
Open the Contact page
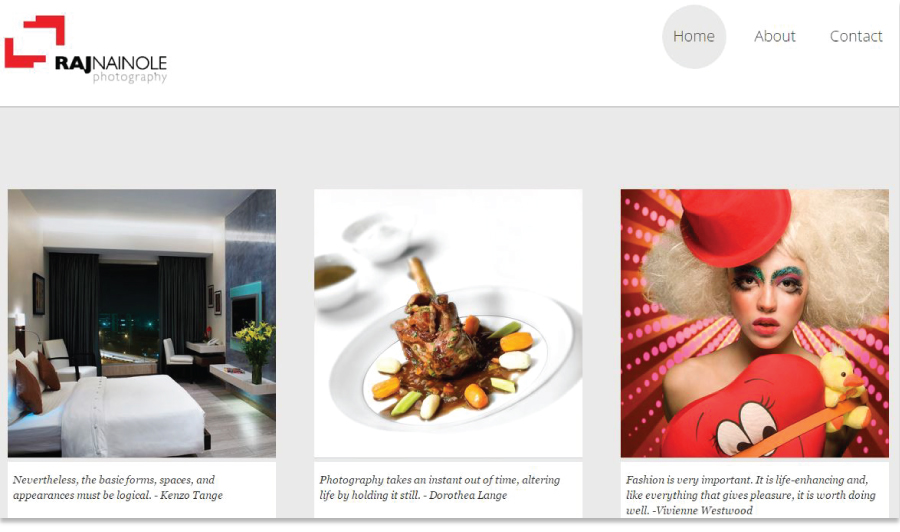(x=856, y=36)
